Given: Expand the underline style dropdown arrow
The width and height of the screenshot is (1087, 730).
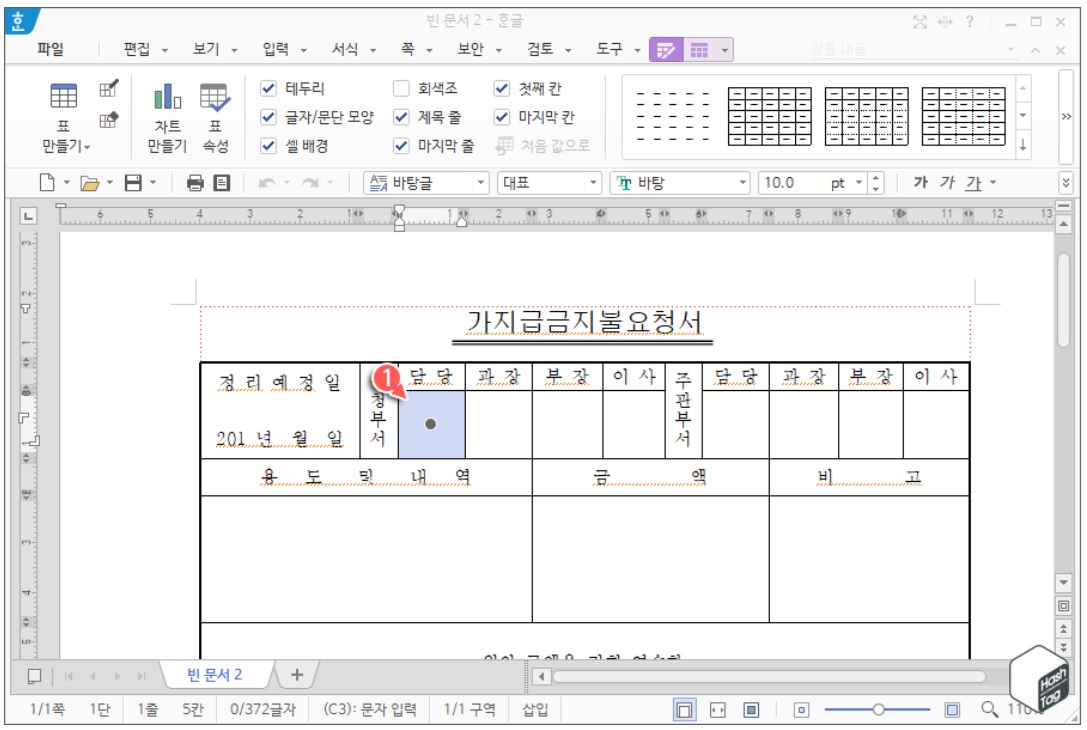Looking at the screenshot, I should 993,183.
